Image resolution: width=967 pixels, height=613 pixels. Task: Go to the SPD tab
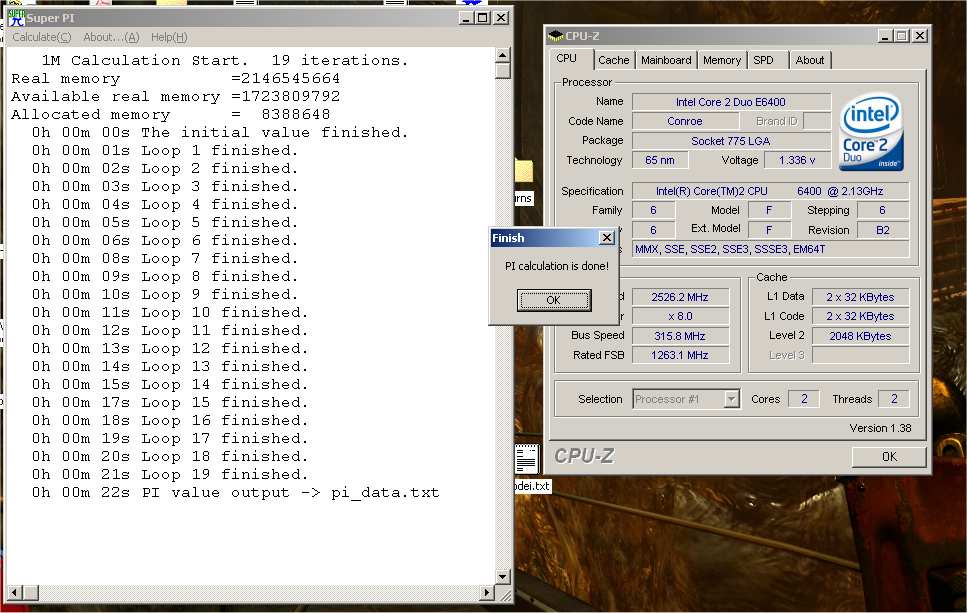coord(764,60)
